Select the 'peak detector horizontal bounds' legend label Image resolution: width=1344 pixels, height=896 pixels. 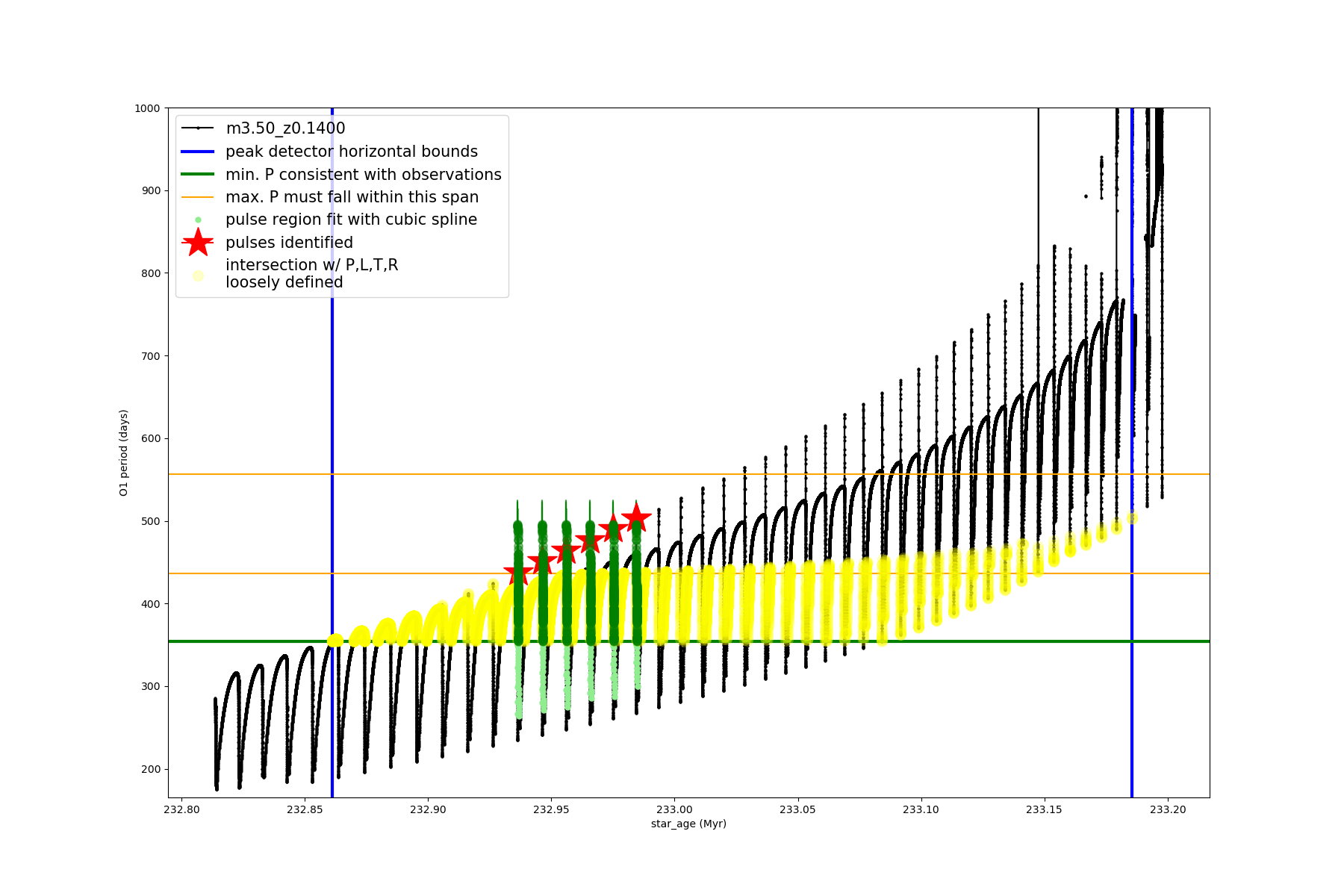coord(351,152)
